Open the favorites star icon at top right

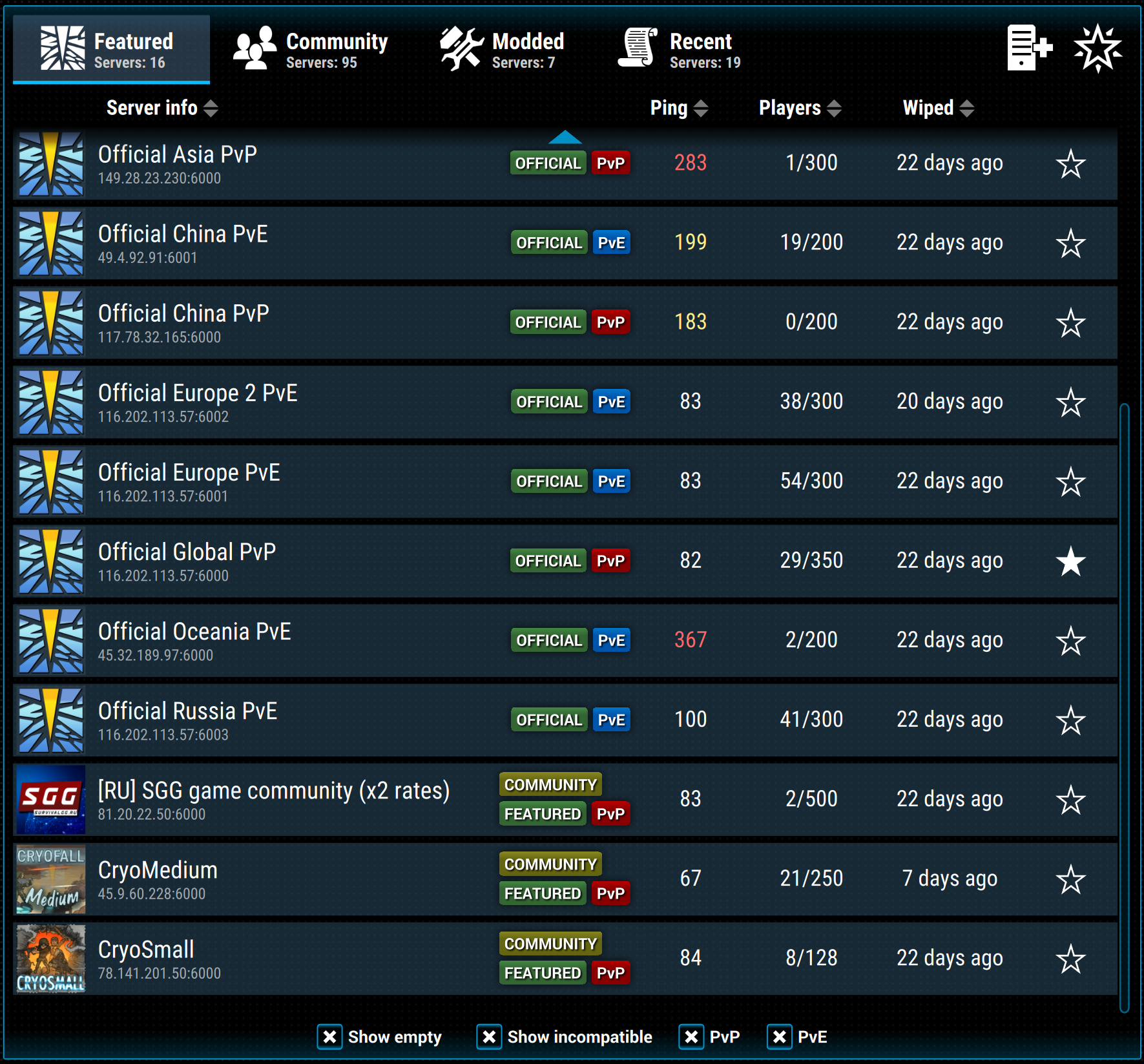1097,48
